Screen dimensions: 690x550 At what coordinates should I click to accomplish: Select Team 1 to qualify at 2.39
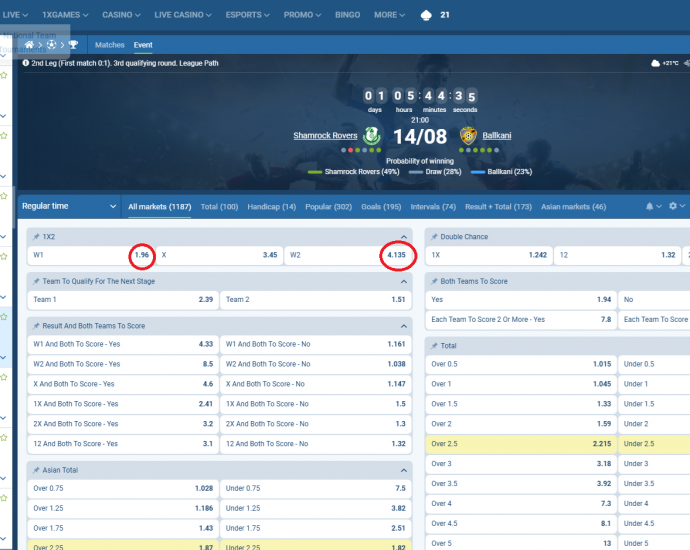click(x=123, y=300)
